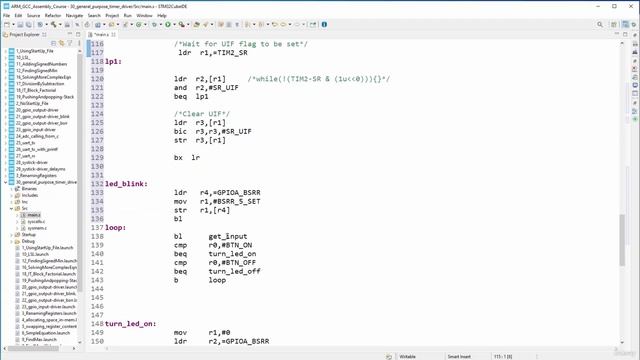The image size is (640, 360).
Task: Select the 20_gpio_output-driver project
Action: point(37,110)
